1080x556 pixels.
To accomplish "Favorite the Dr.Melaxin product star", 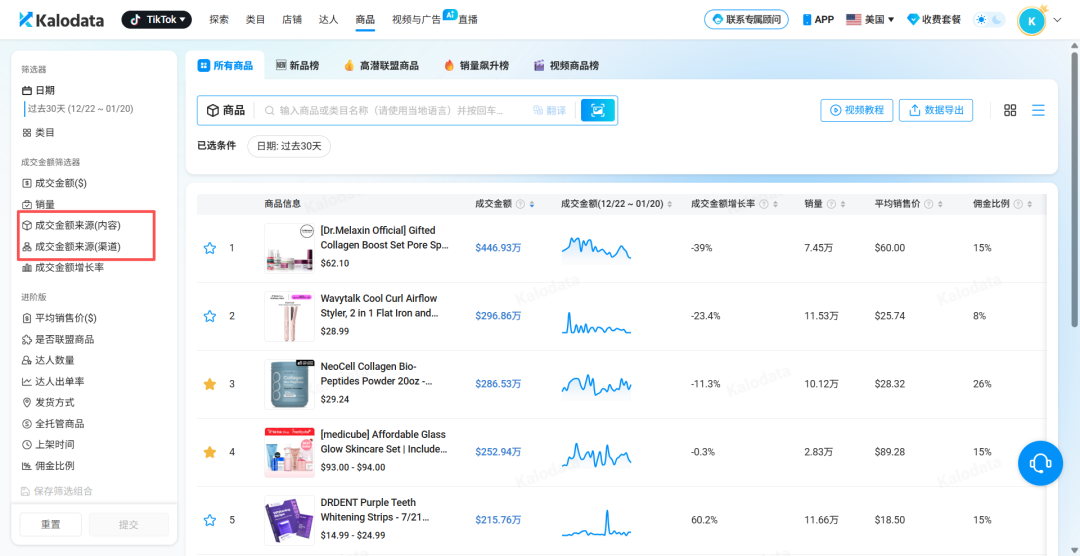I will 210,248.
